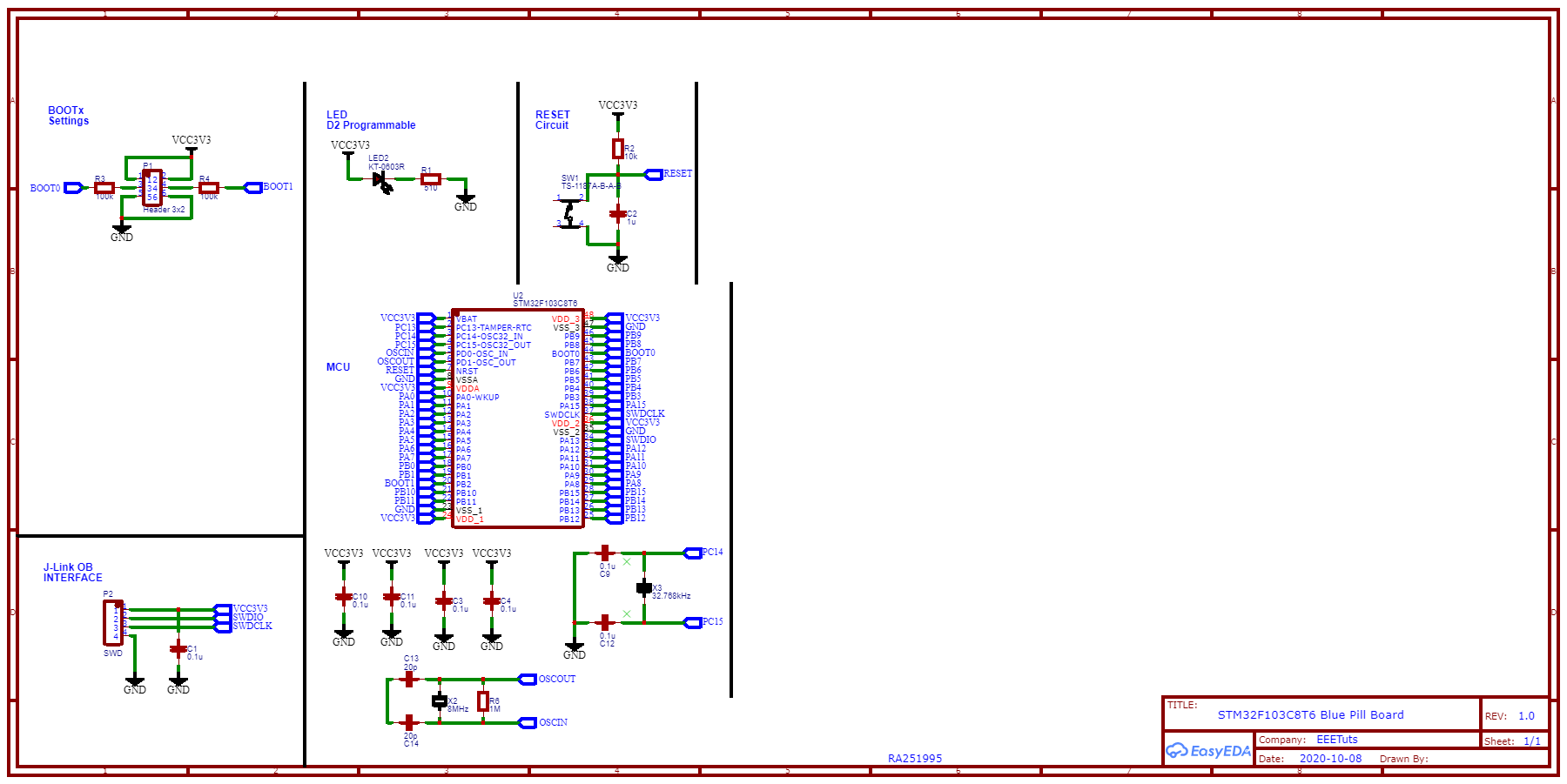Click the company name "EEETuts"
This screenshot has width=1567, height=784.
[x=1336, y=740]
